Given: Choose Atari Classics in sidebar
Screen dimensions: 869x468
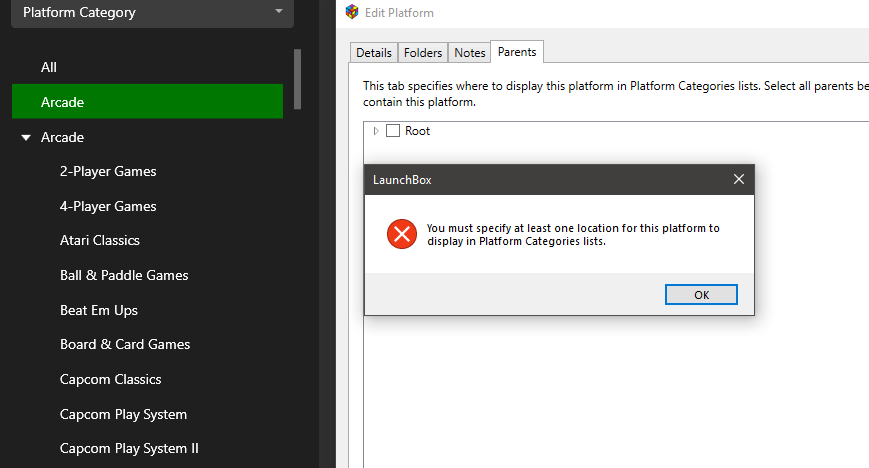Looking at the screenshot, I should pos(100,240).
